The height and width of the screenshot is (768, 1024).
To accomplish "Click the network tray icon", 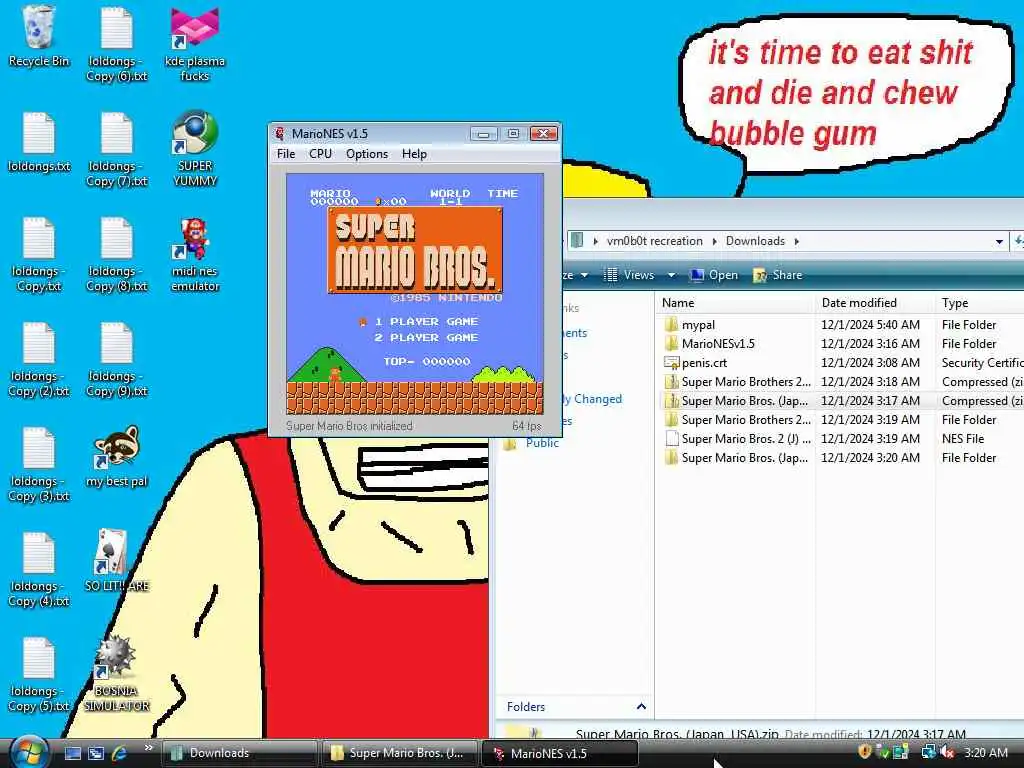I will 928,752.
